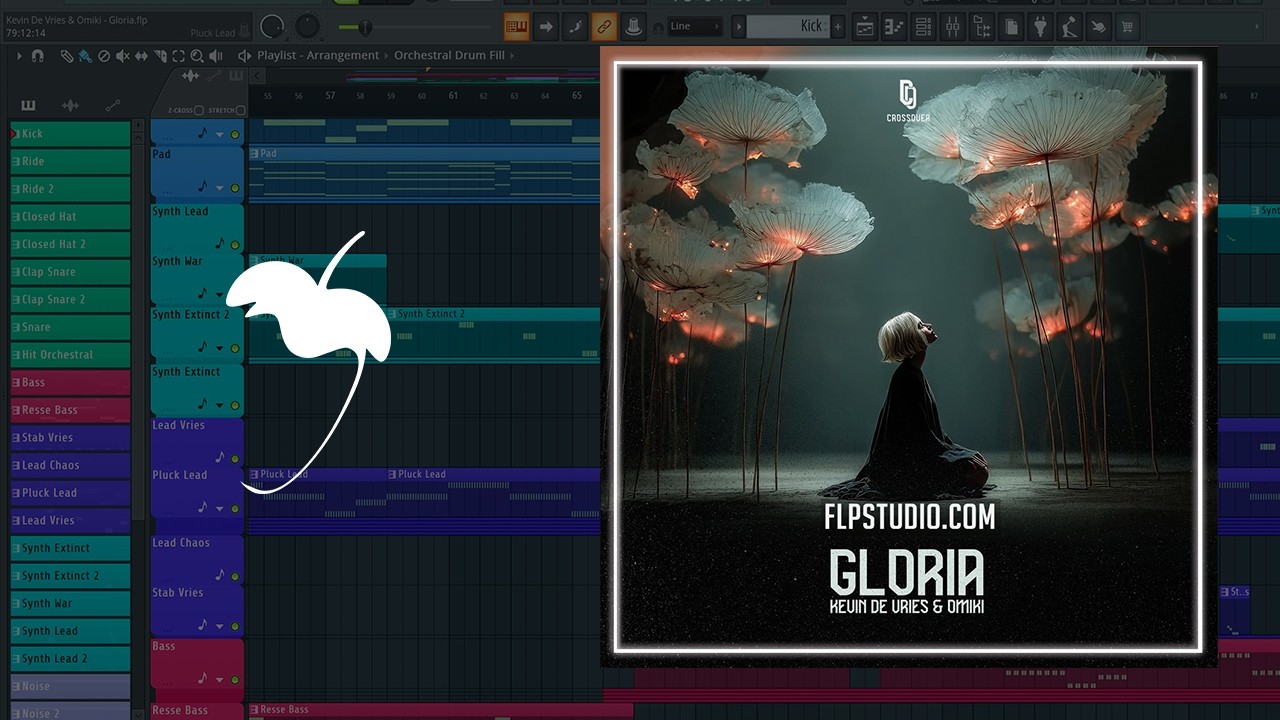Open the Channel rack view icon
Screen dimensions: 1280x720
pos(924,26)
